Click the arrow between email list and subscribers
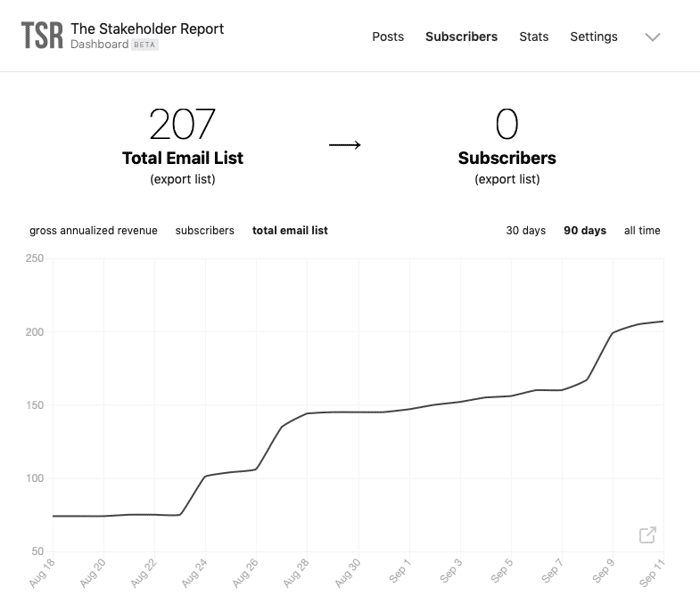 point(345,145)
